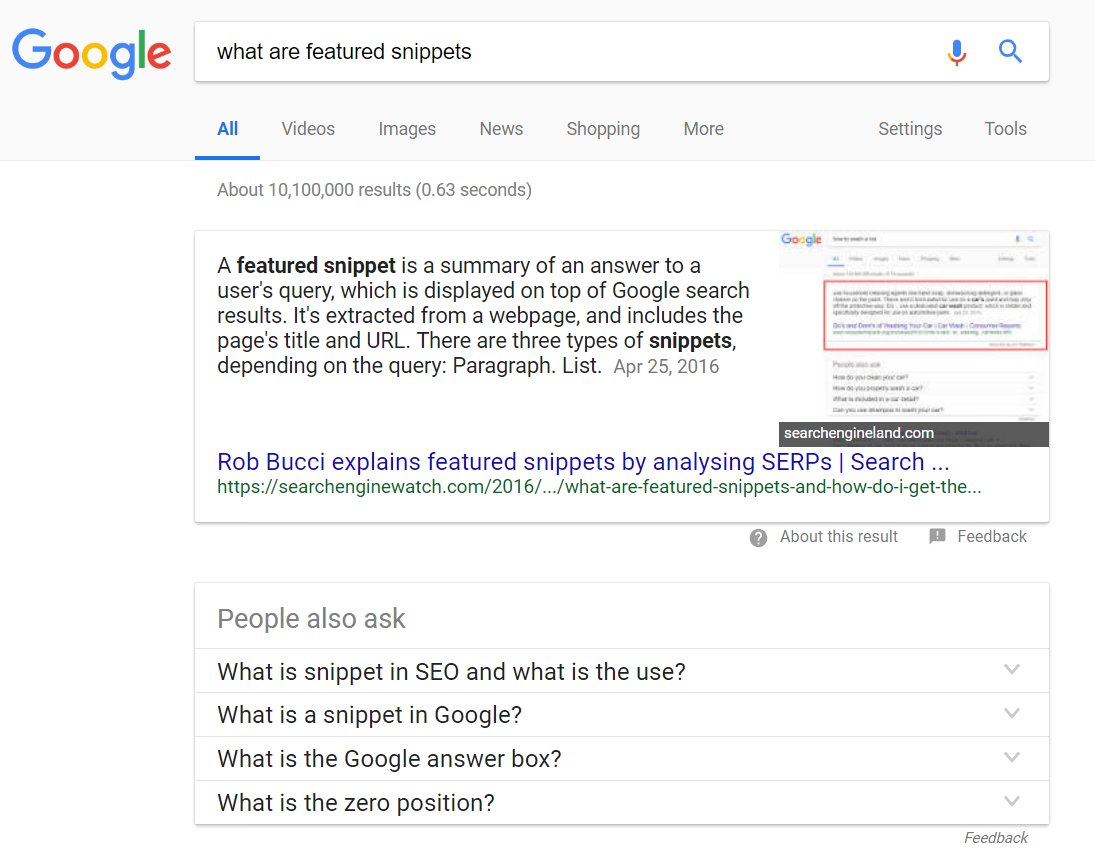1095x865 pixels.
Task: Open the More menu
Action: click(704, 129)
